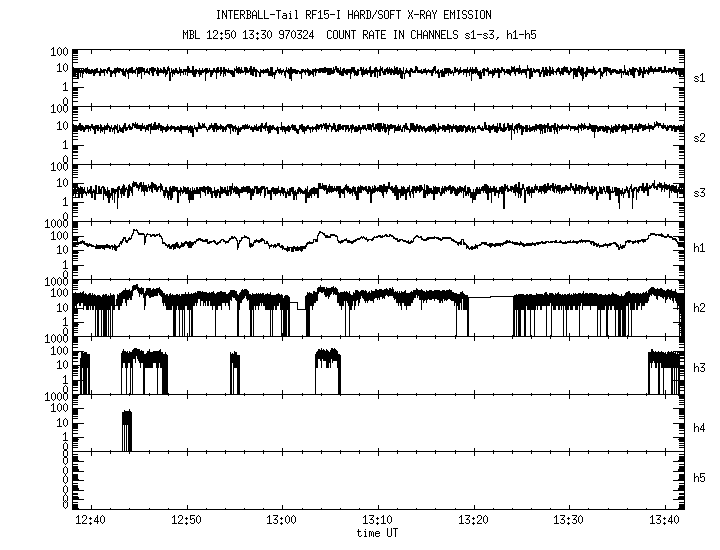Click the INTERBALL-Tail RF15-I plot title
This screenshot has height=550, width=720.
(x=366, y=15)
